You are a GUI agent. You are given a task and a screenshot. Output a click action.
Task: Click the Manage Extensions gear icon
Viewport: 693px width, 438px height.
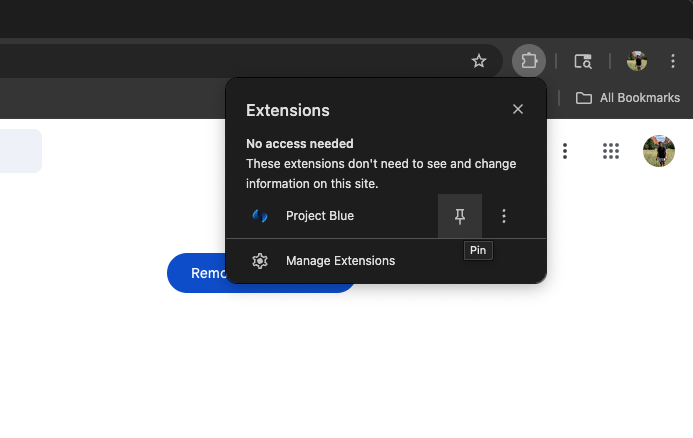point(260,261)
